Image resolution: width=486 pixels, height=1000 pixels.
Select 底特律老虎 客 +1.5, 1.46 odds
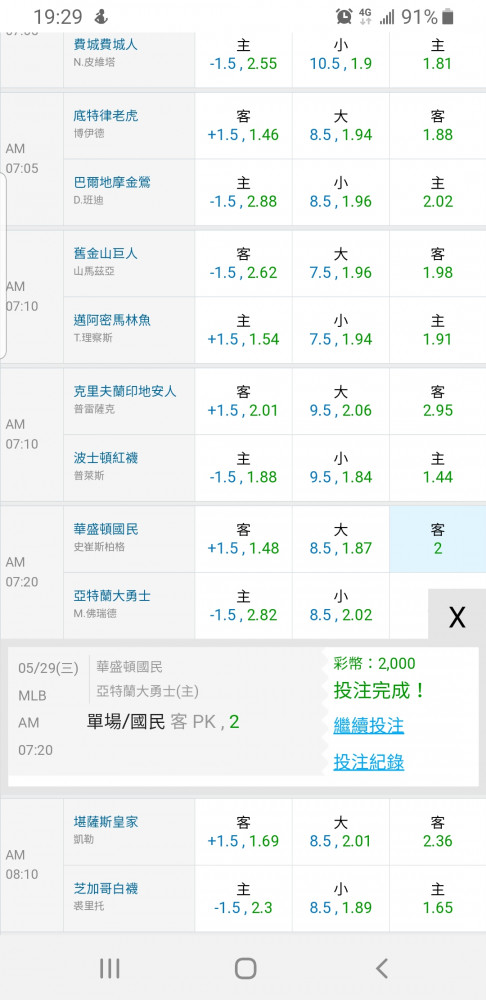(x=243, y=126)
